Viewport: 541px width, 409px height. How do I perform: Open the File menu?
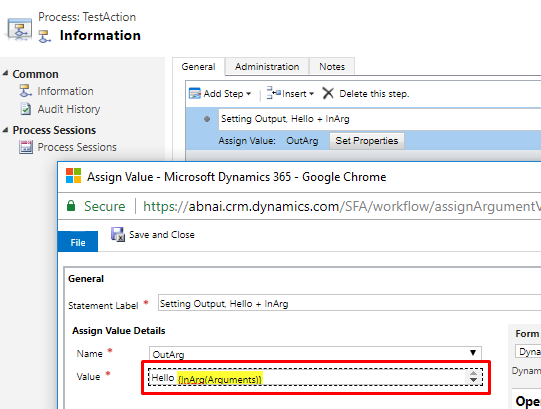[x=78, y=242]
